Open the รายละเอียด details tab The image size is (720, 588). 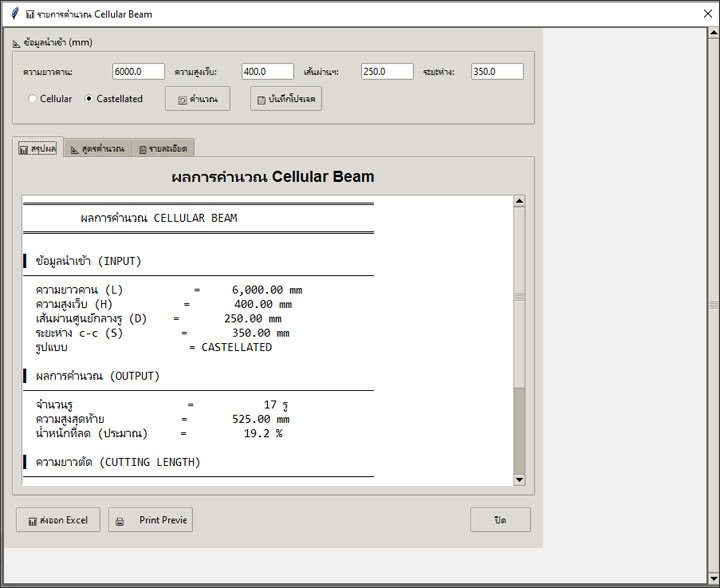(x=162, y=148)
